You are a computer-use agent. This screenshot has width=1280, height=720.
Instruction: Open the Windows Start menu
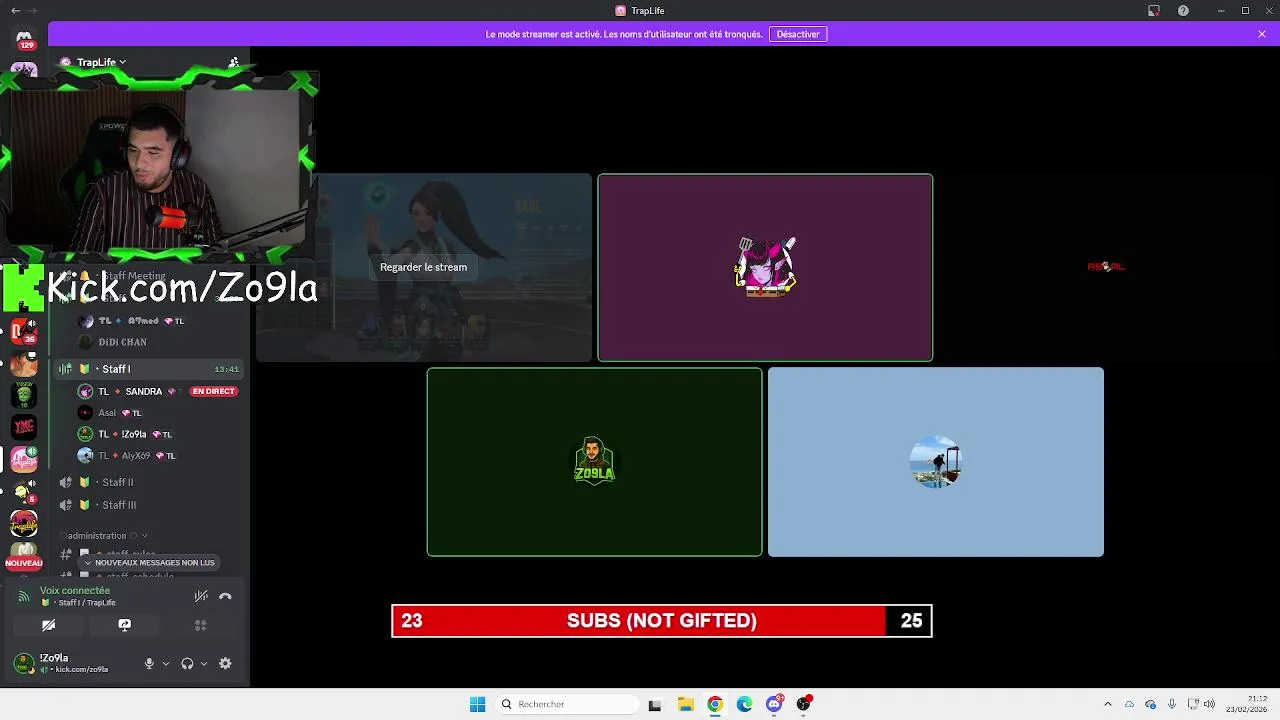coord(477,704)
